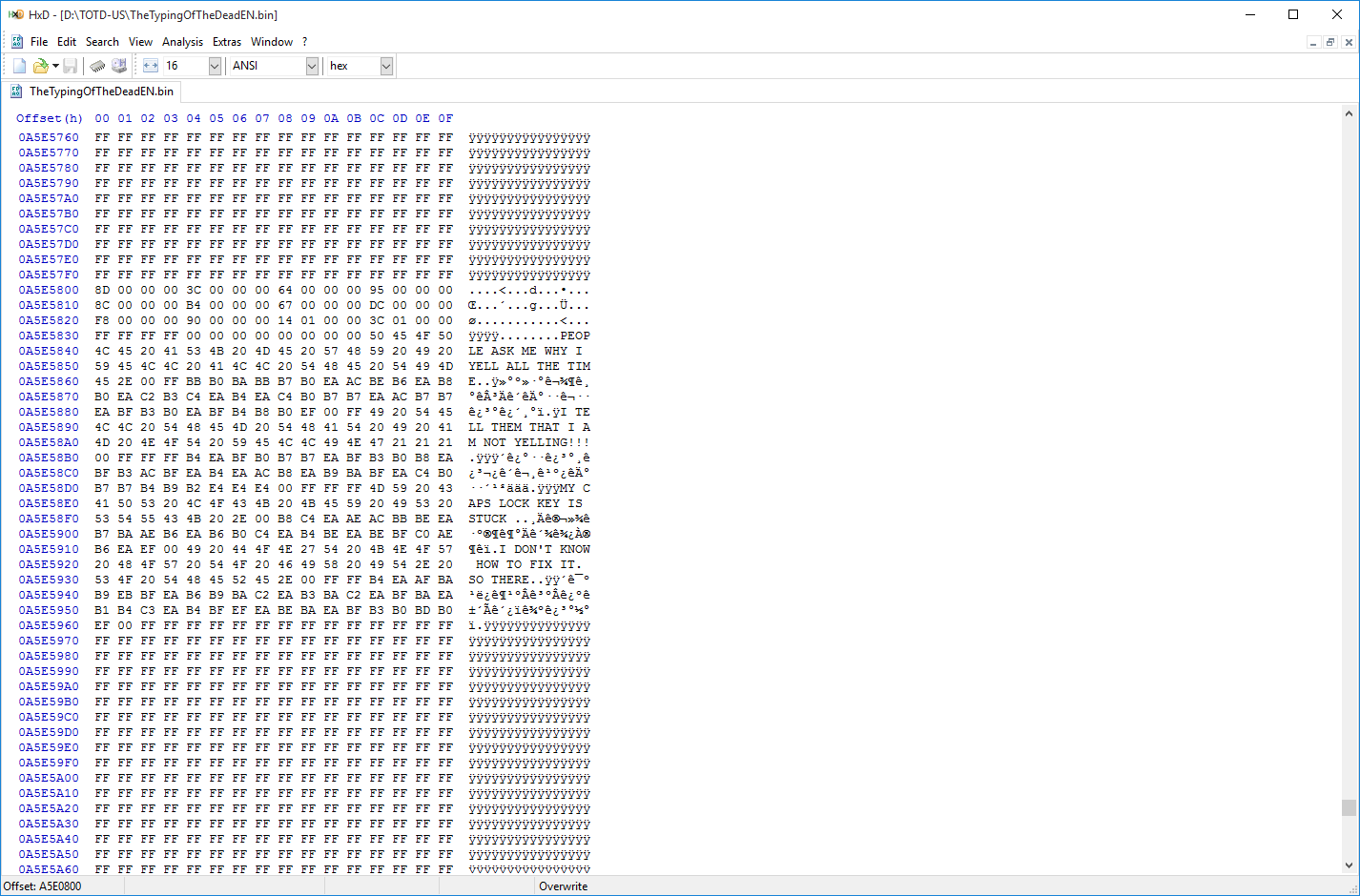Screen dimensions: 1360x896
Task: Click the scrollbar up arrow
Action: [x=1349, y=114]
